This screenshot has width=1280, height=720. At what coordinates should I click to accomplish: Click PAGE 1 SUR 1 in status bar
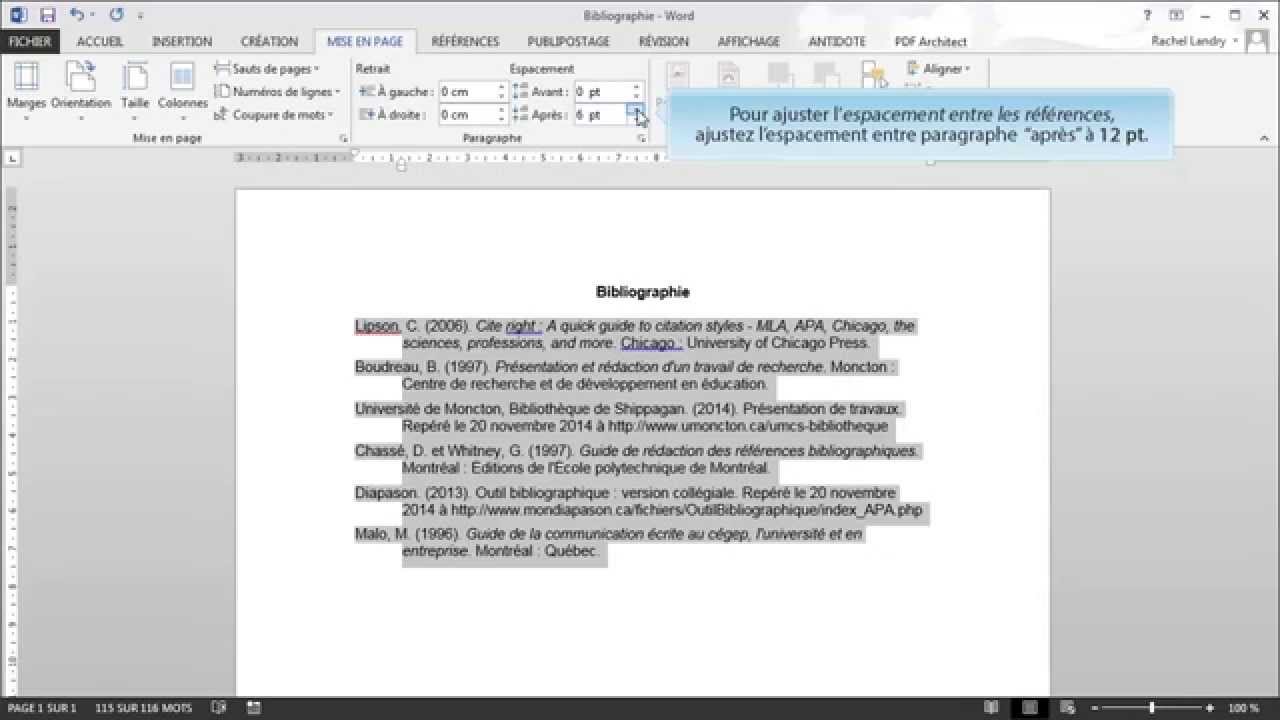tap(42, 708)
